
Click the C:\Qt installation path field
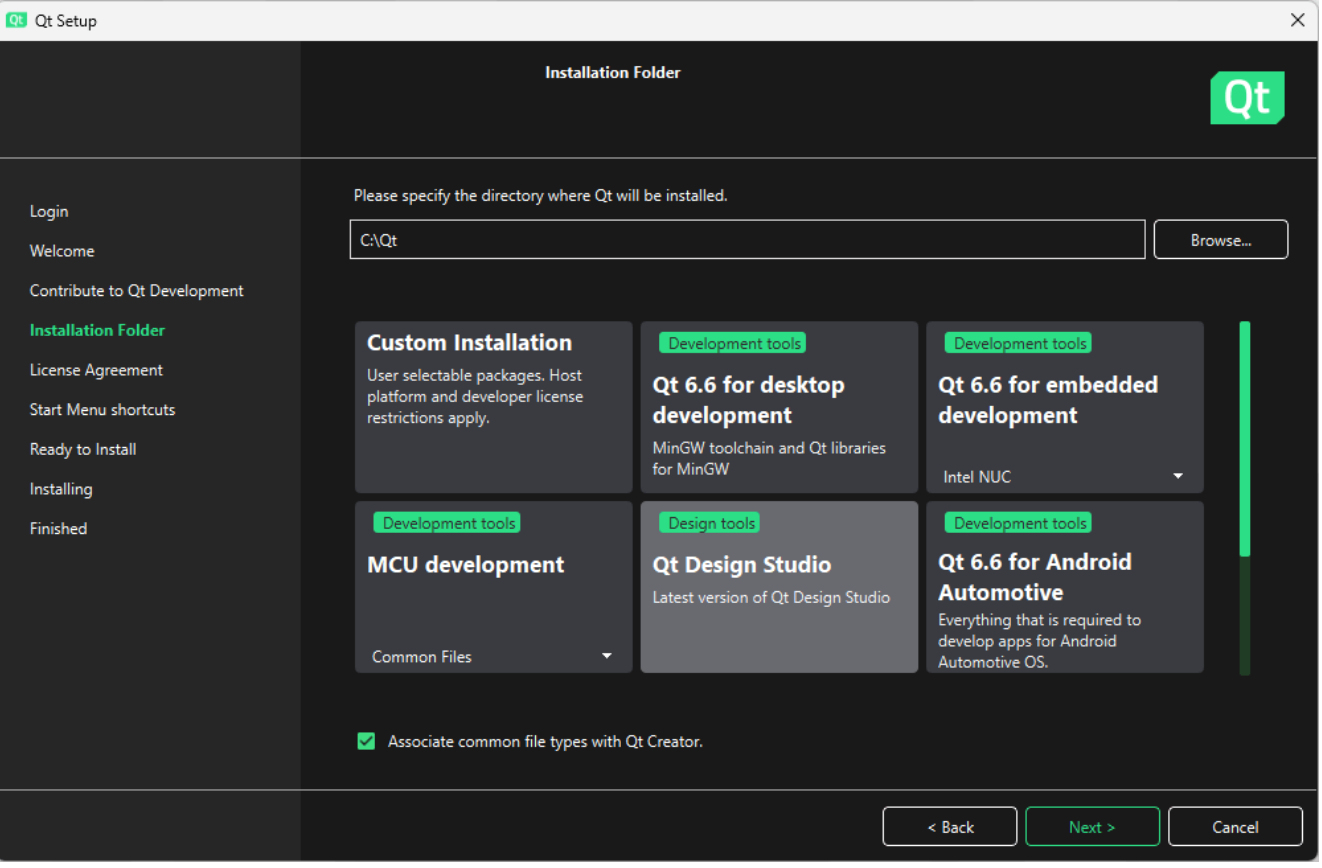coord(747,241)
